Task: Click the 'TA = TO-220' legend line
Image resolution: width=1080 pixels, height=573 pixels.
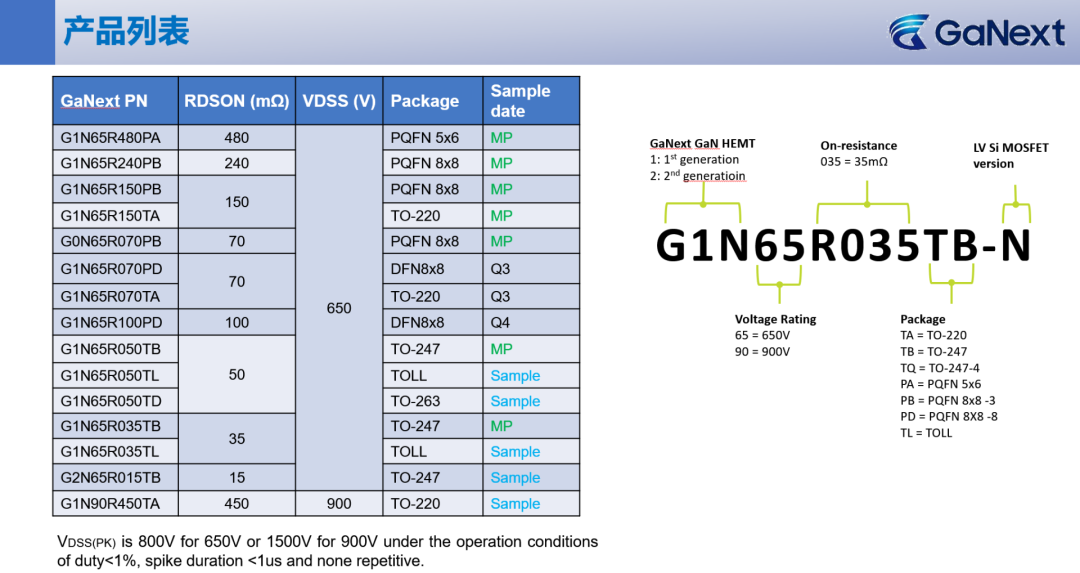Action: coord(933,335)
